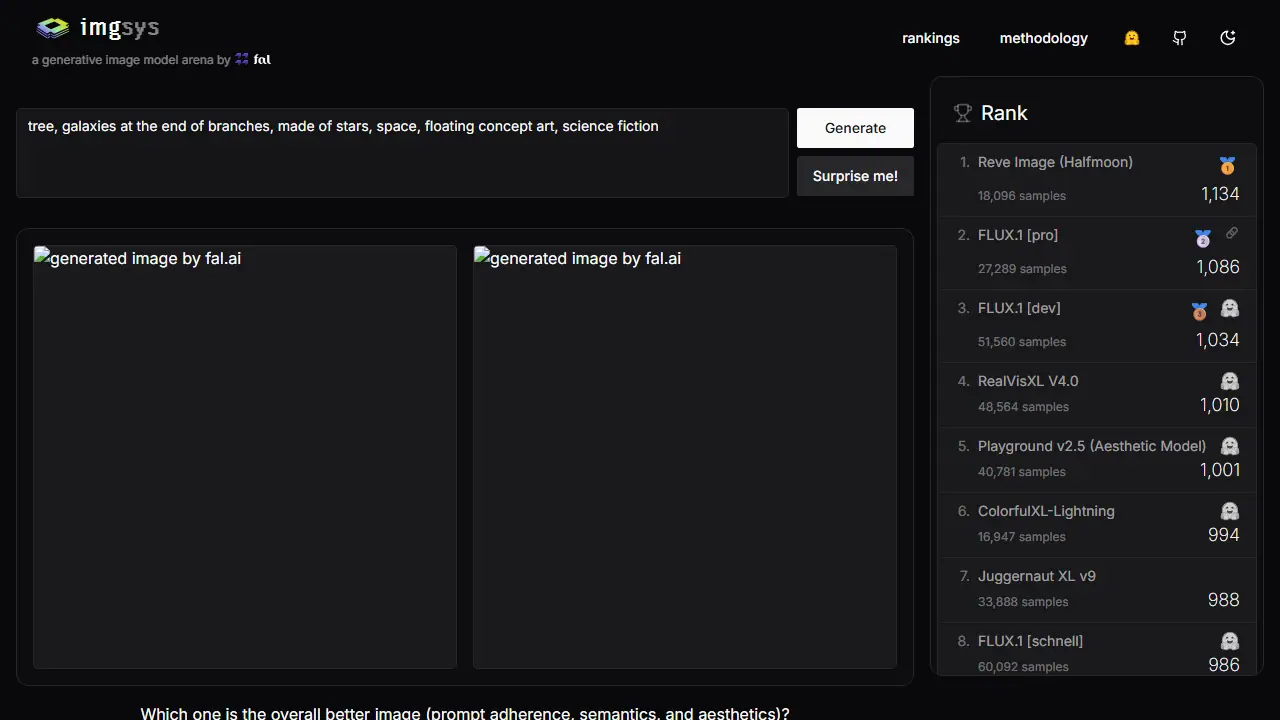Open Hugging Face icon for Playground v2.5
Image resolution: width=1280 pixels, height=720 pixels.
(x=1230, y=446)
